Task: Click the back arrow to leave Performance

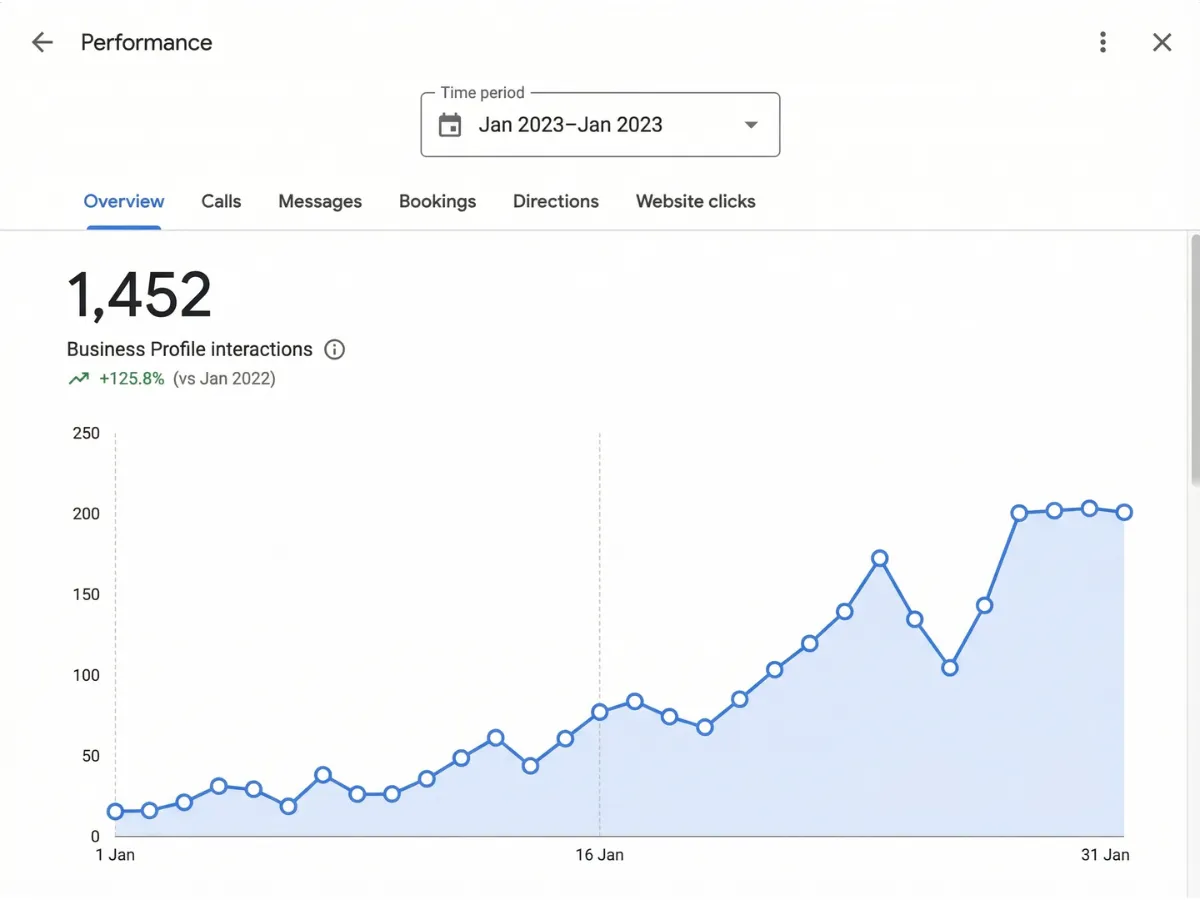Action: [x=40, y=42]
